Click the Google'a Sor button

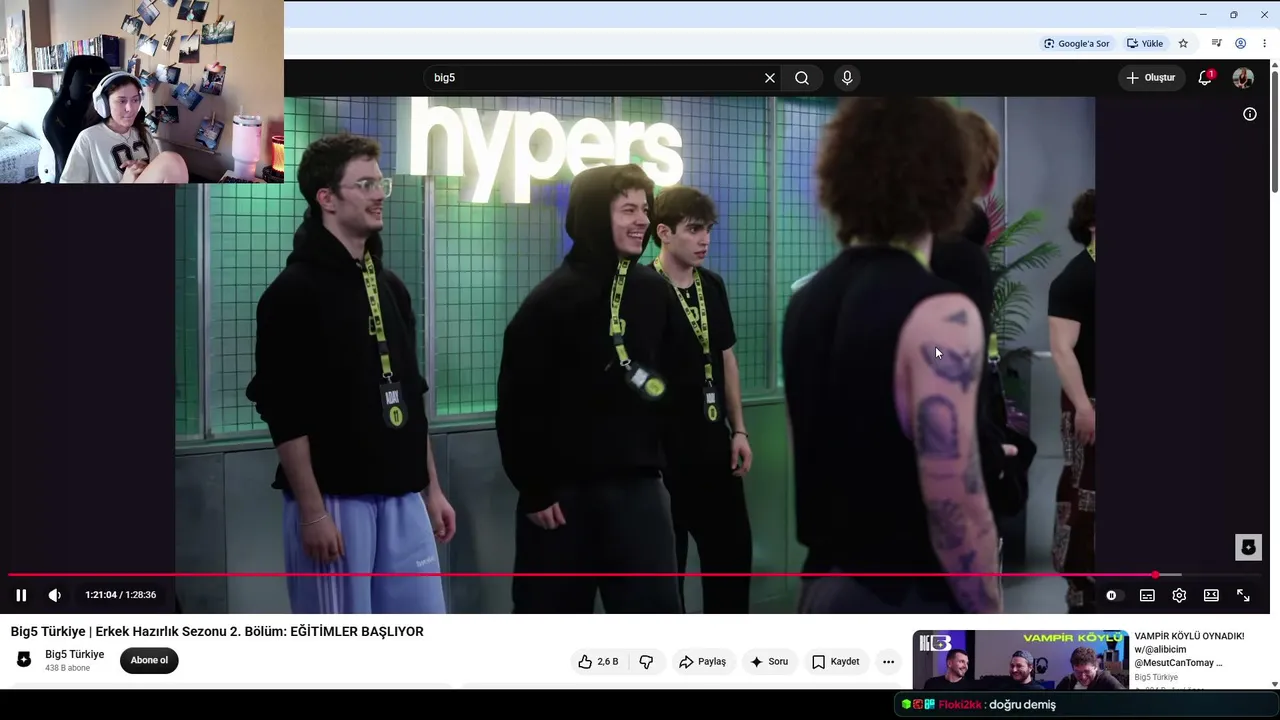coord(1077,44)
